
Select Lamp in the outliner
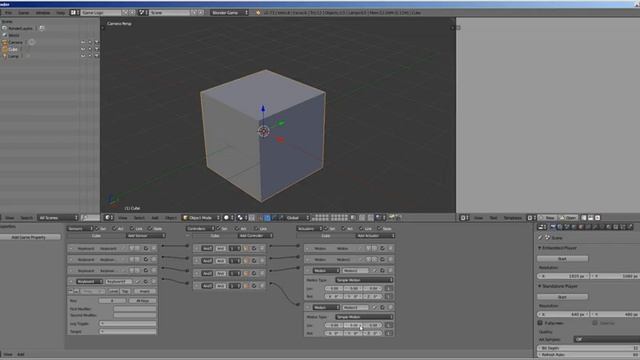point(13,56)
